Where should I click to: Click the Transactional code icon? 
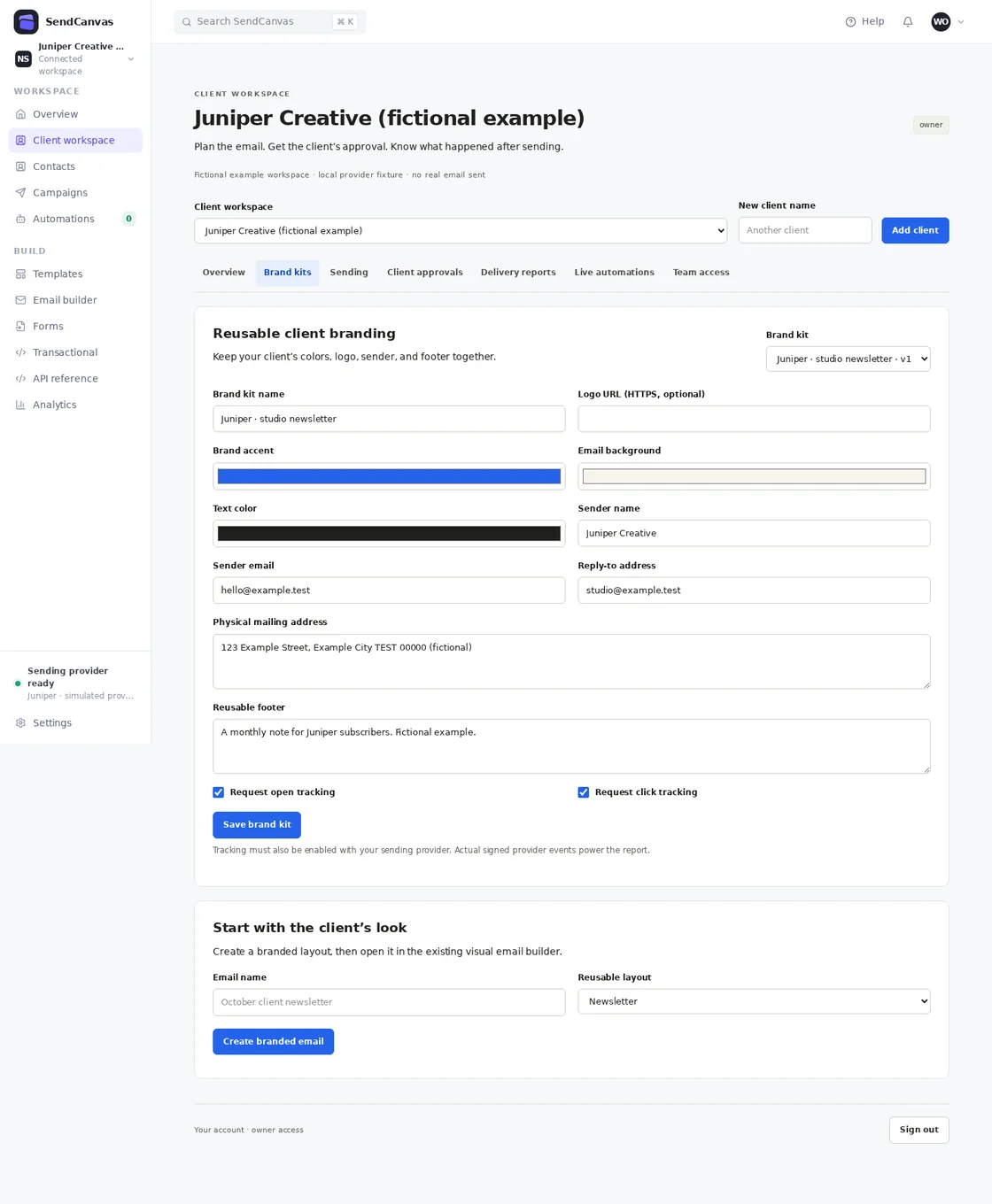[x=20, y=352]
